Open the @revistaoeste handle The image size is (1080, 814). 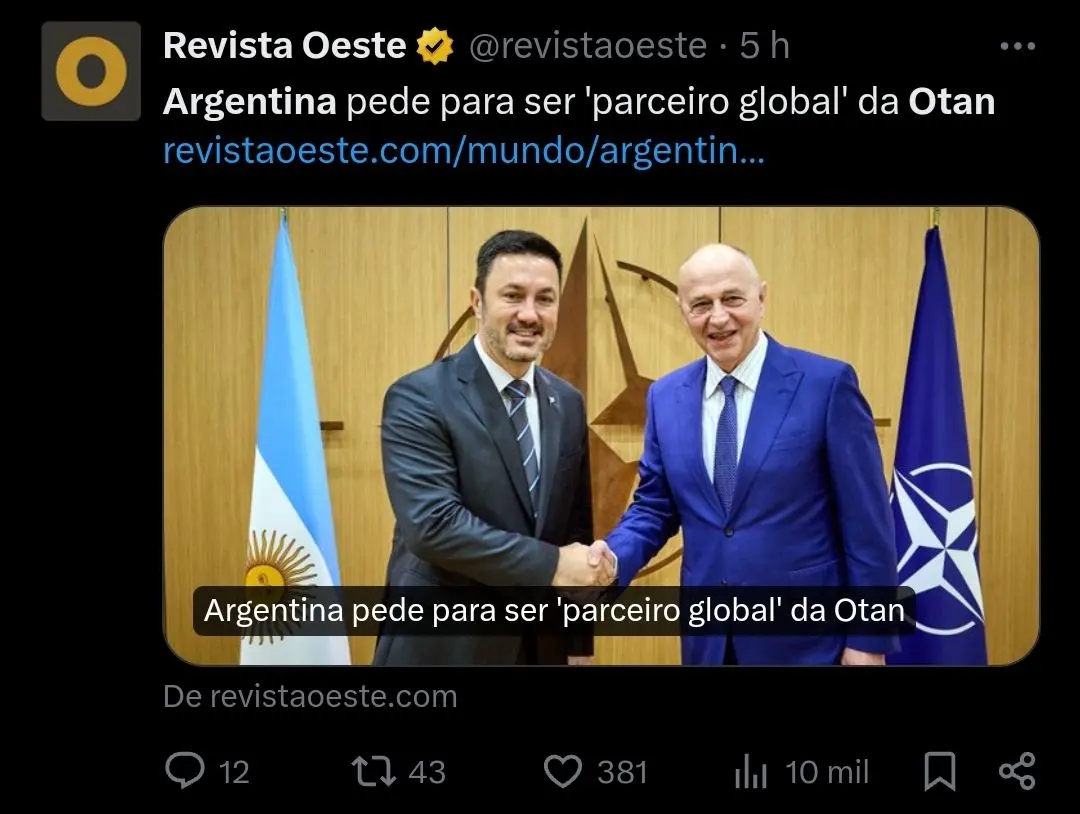pyautogui.click(x=588, y=46)
